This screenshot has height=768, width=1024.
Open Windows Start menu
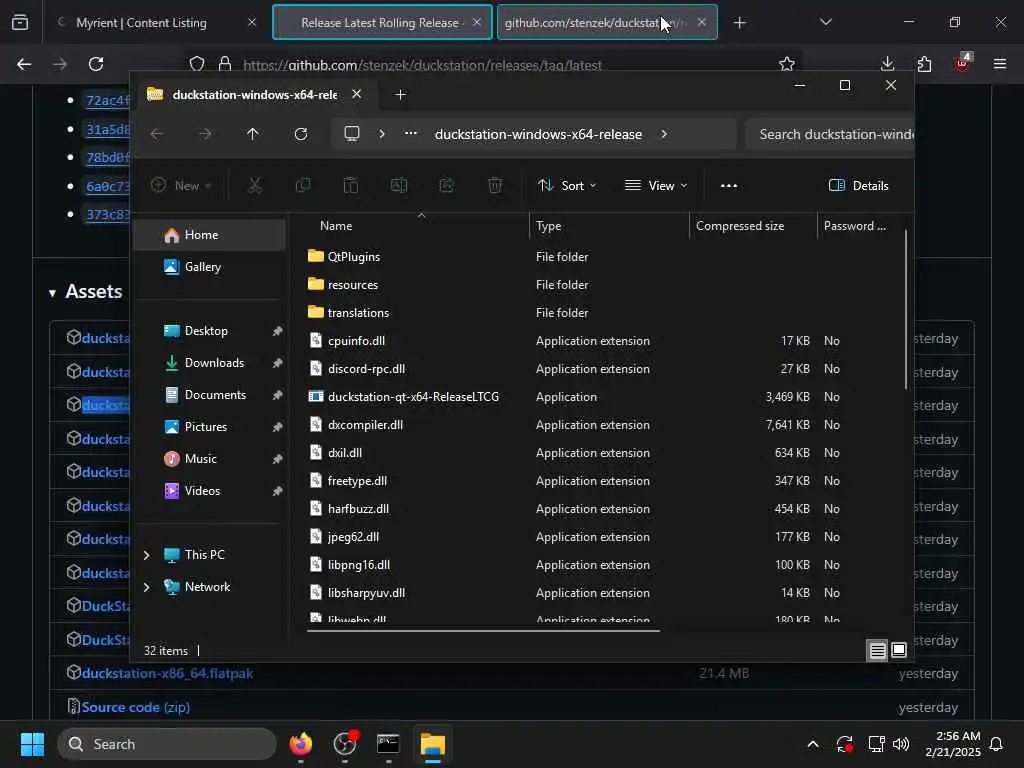(32, 744)
